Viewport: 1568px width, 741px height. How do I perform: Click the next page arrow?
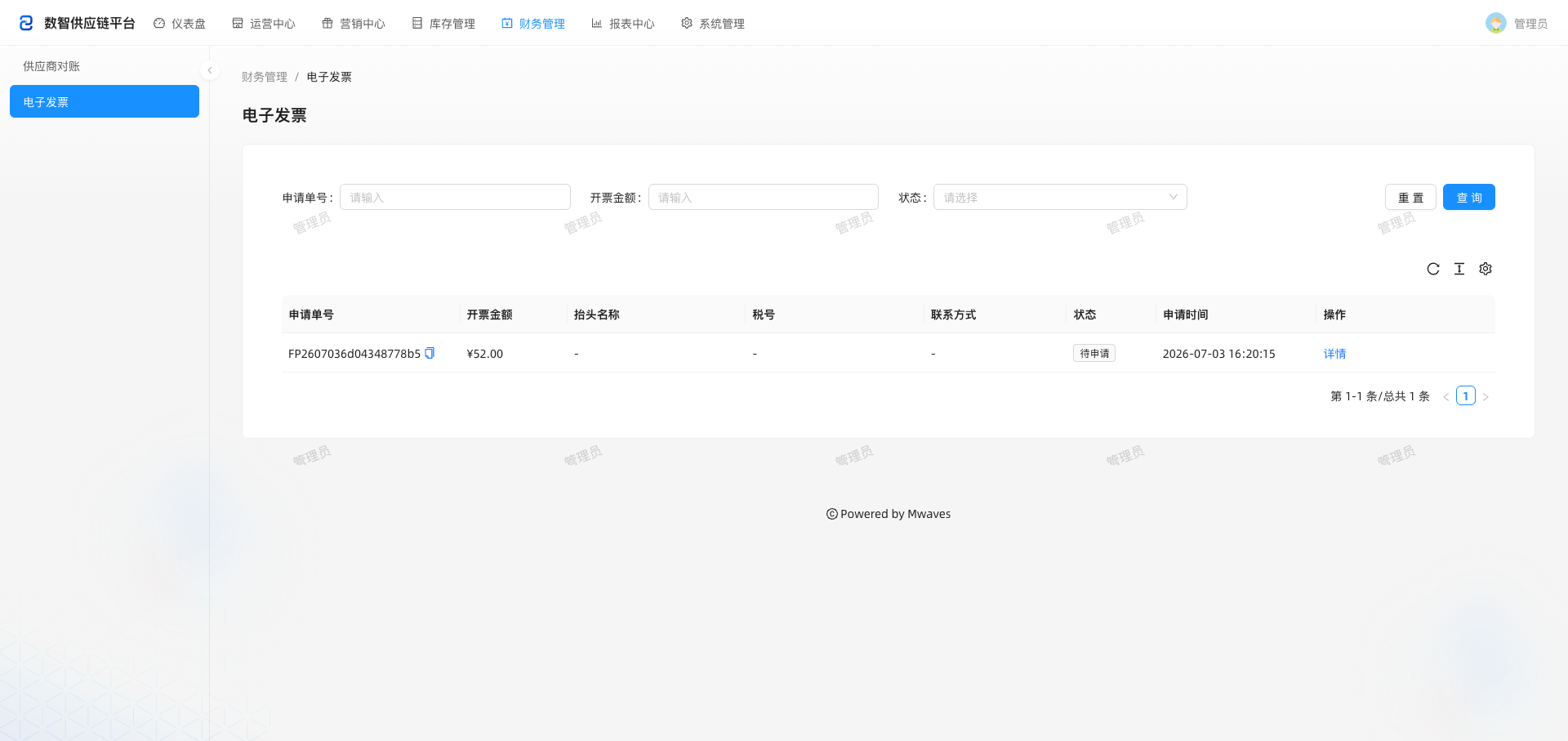point(1486,396)
